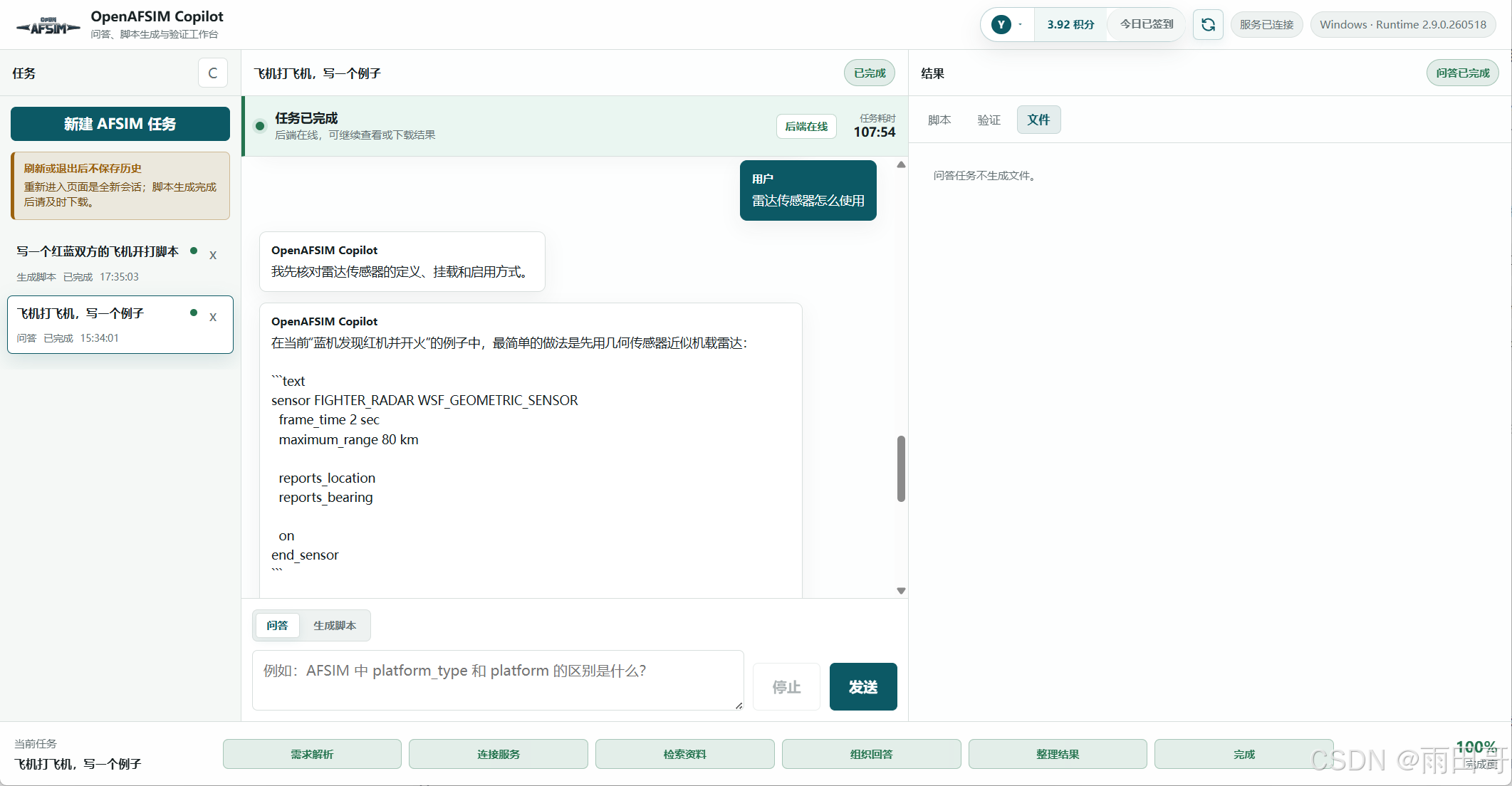Create a new task with 新建 AFSIM 任务
Screen dimensions: 1512x786
[120, 124]
